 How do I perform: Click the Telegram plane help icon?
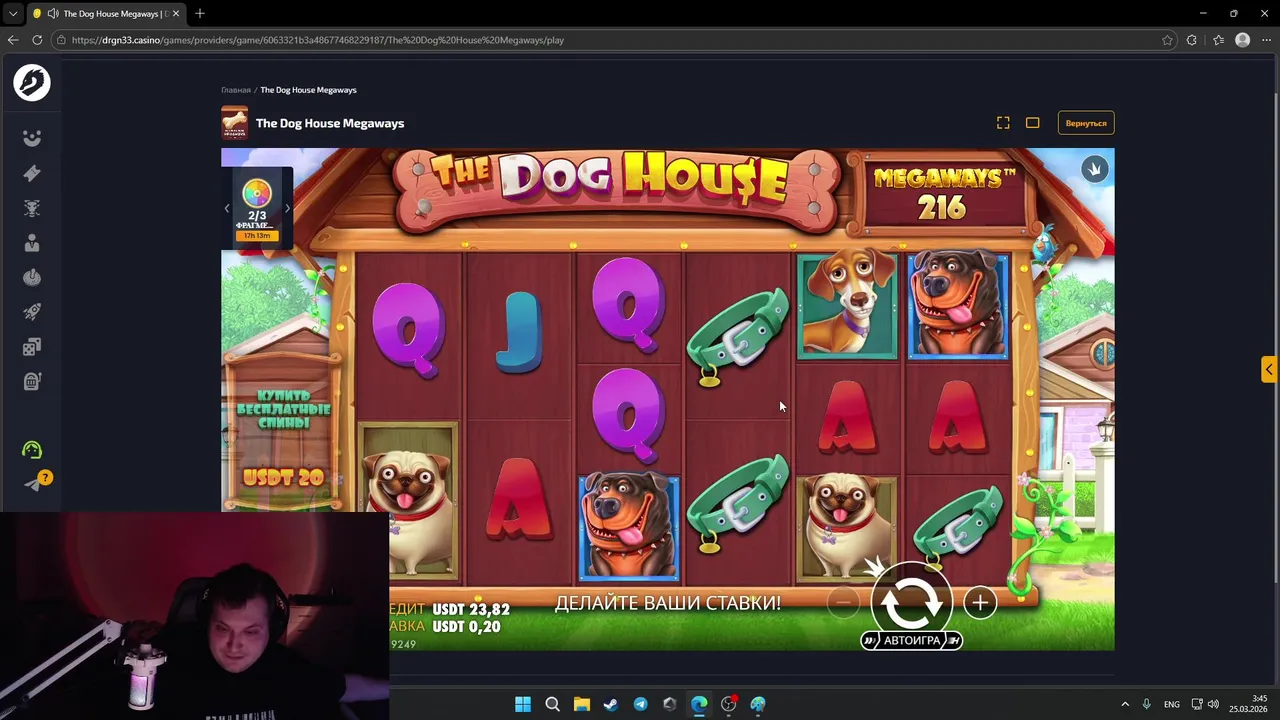32,485
